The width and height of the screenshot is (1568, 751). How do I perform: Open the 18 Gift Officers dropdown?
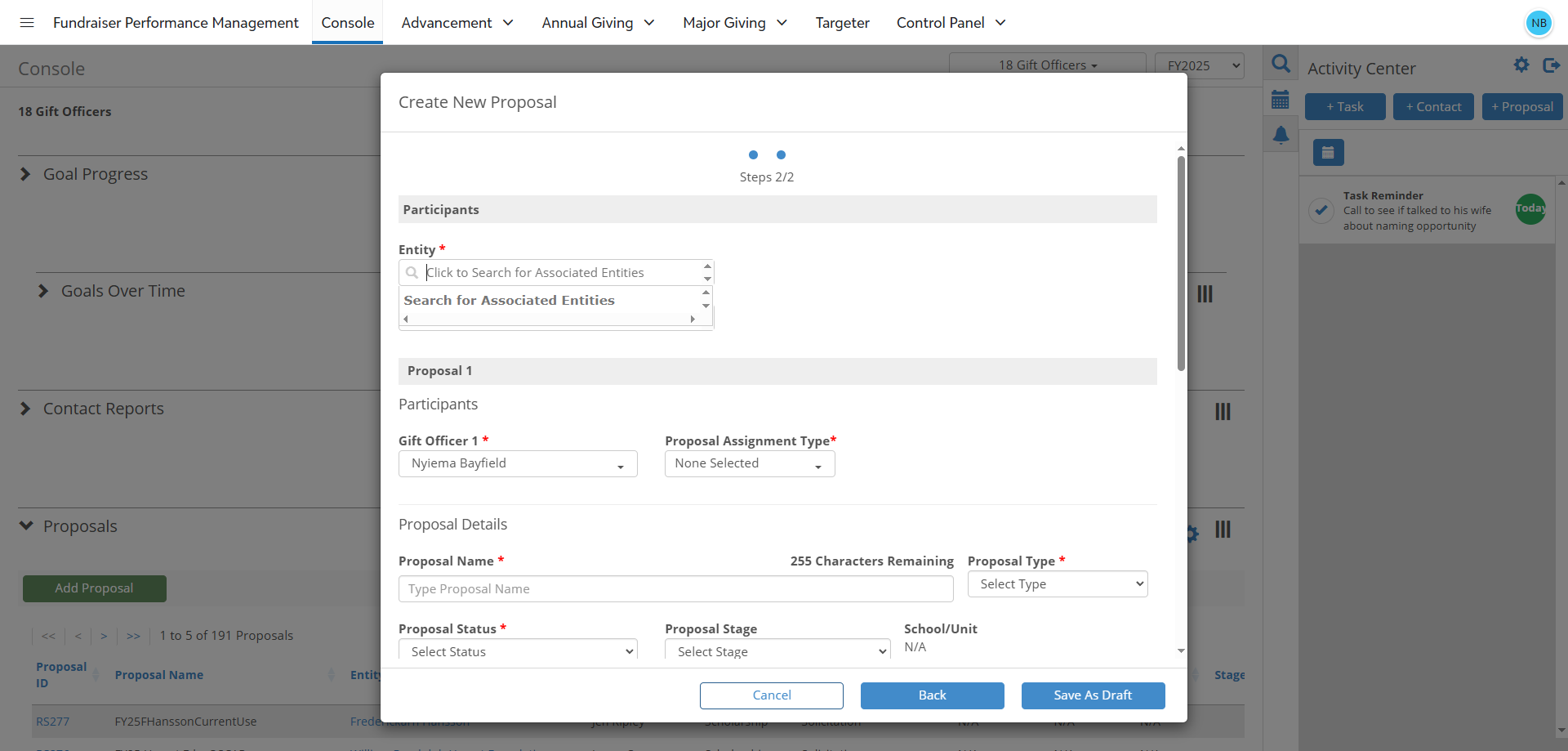[x=1048, y=65]
